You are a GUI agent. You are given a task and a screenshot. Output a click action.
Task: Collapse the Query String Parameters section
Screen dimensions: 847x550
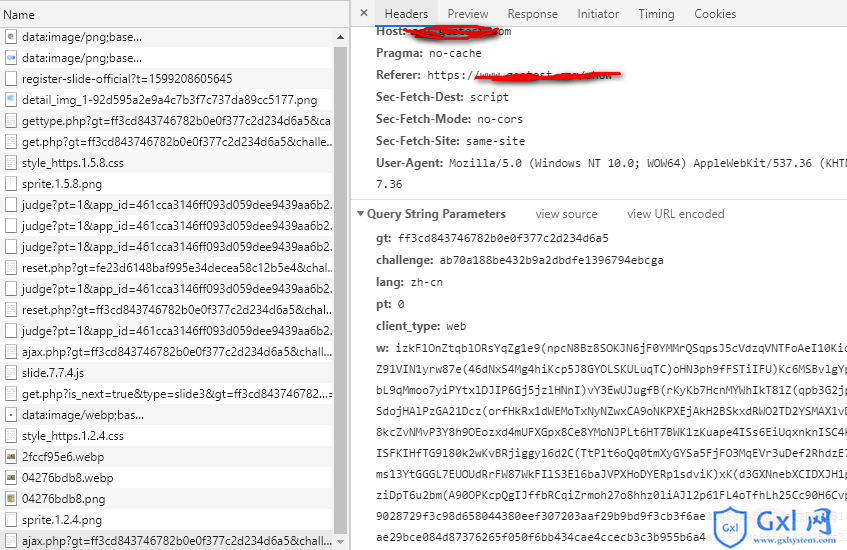coord(360,214)
